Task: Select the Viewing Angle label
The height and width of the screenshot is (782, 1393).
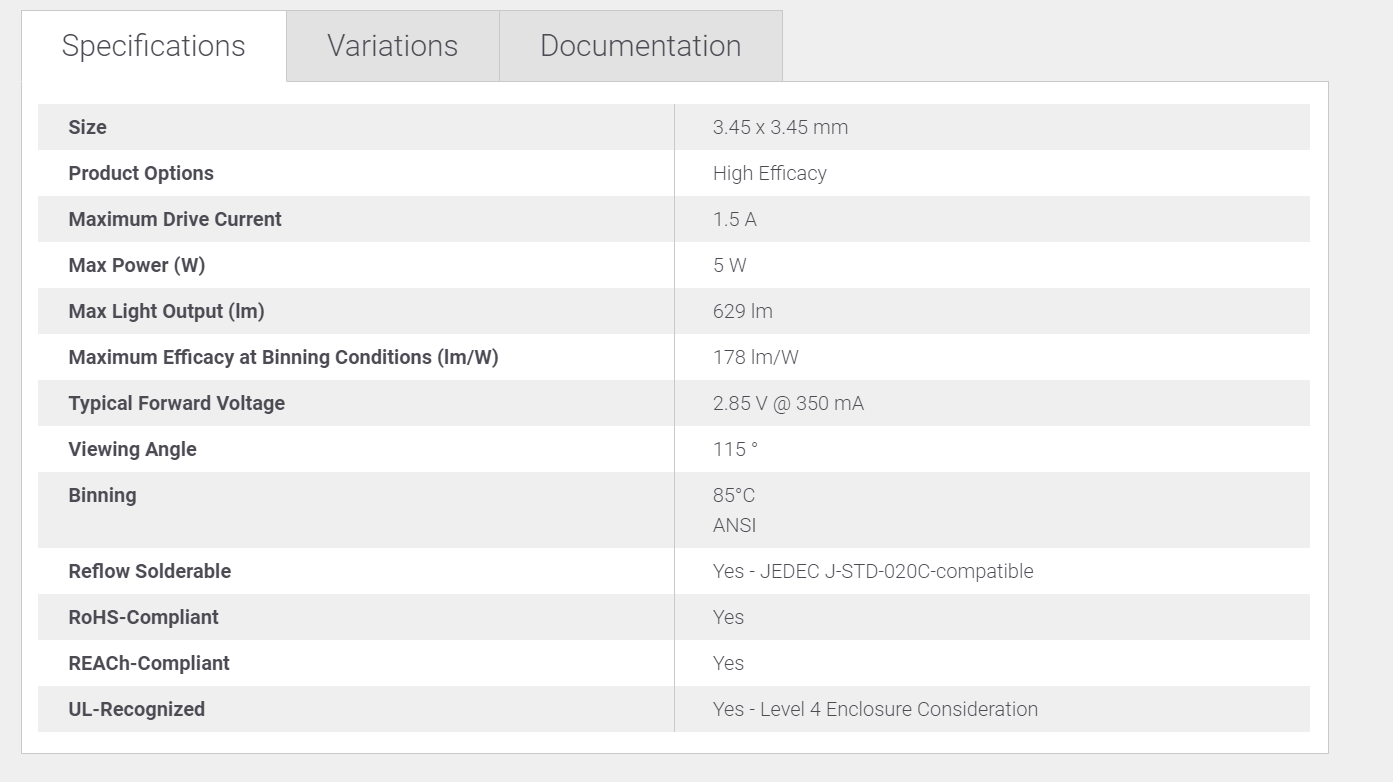Action: (x=133, y=449)
